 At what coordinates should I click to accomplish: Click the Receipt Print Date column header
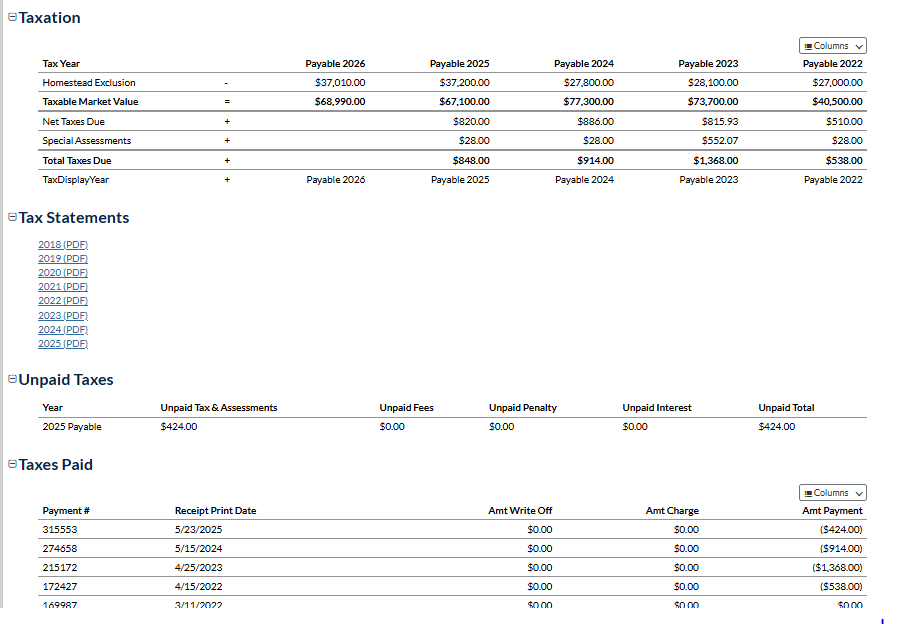coord(215,511)
